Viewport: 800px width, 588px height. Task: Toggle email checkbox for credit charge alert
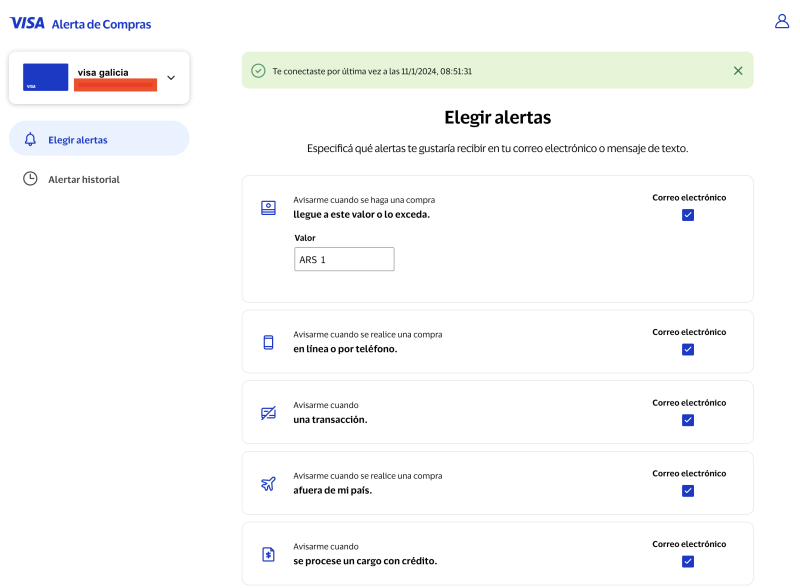[x=688, y=561]
